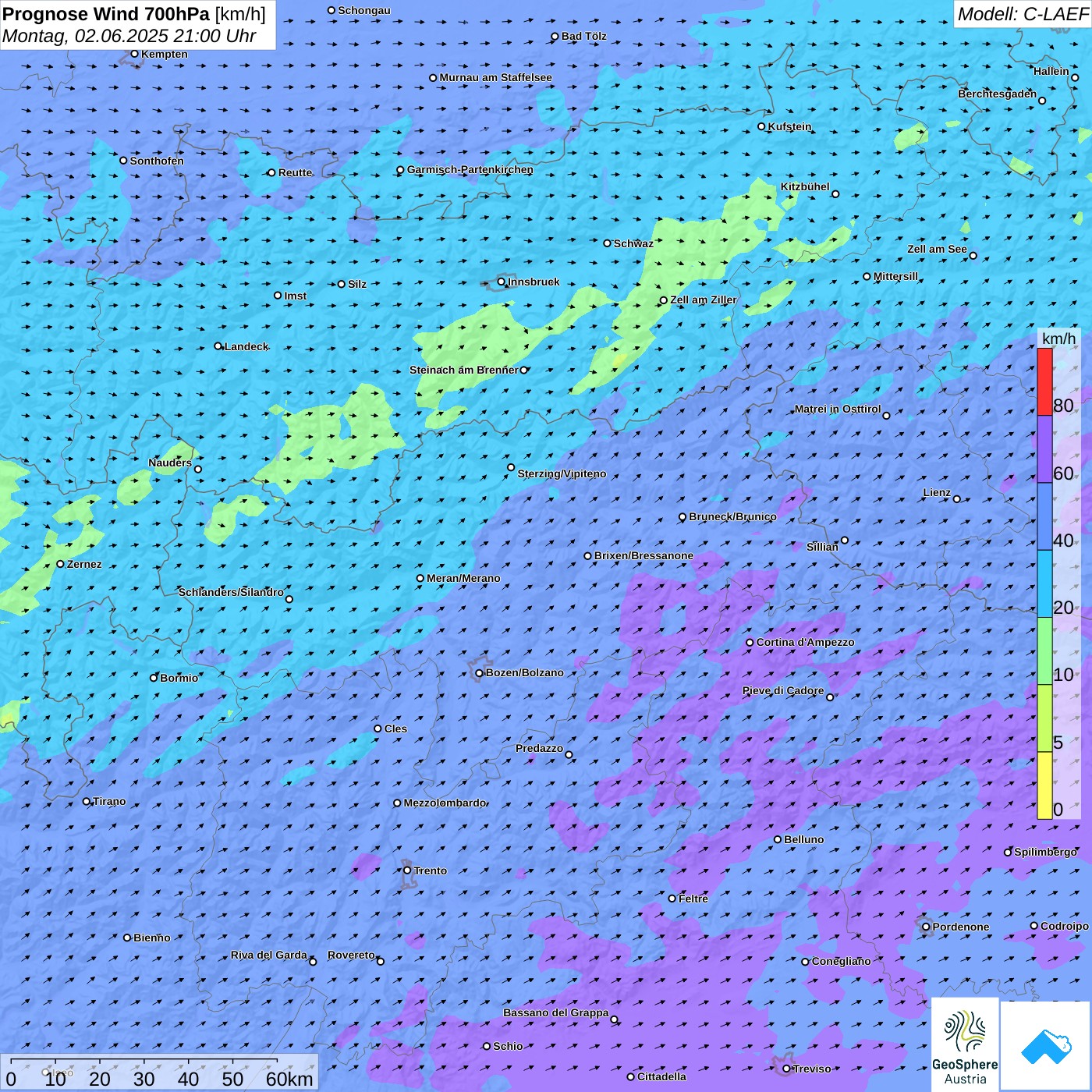Screen dimensions: 1092x1092
Task: Click the Kitzbühel location dot
Action: 835,194
